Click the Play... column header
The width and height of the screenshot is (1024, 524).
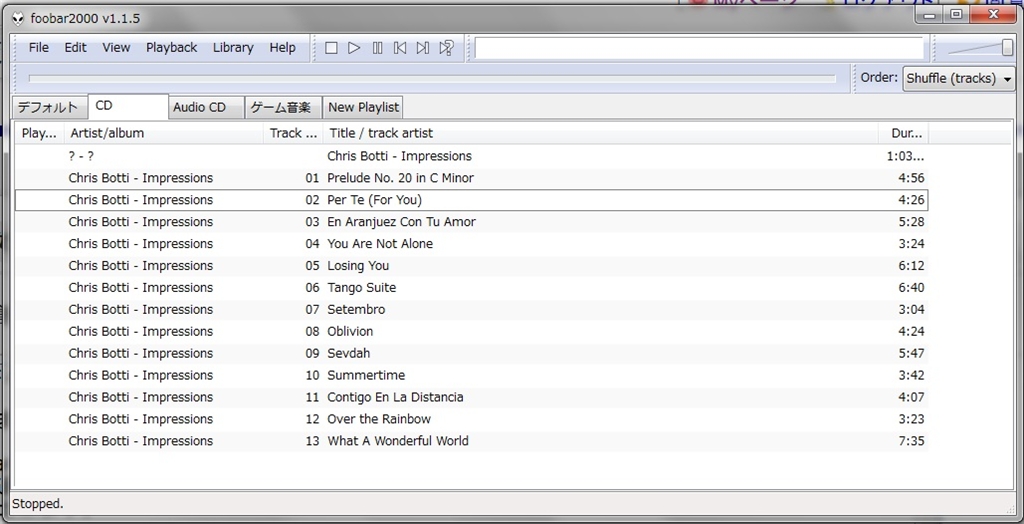click(x=39, y=133)
